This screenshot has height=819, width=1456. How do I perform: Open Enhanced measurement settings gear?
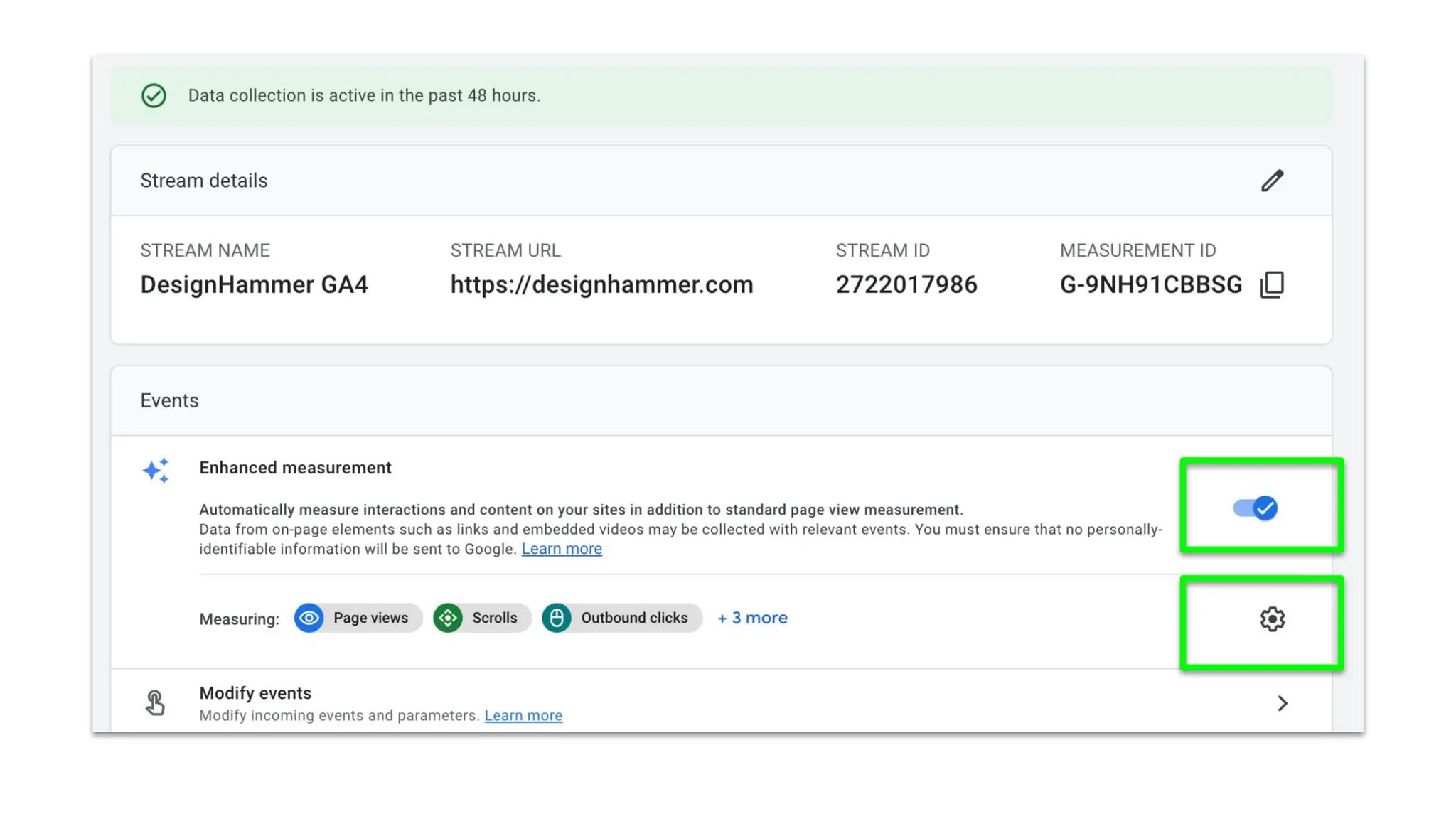click(x=1272, y=619)
